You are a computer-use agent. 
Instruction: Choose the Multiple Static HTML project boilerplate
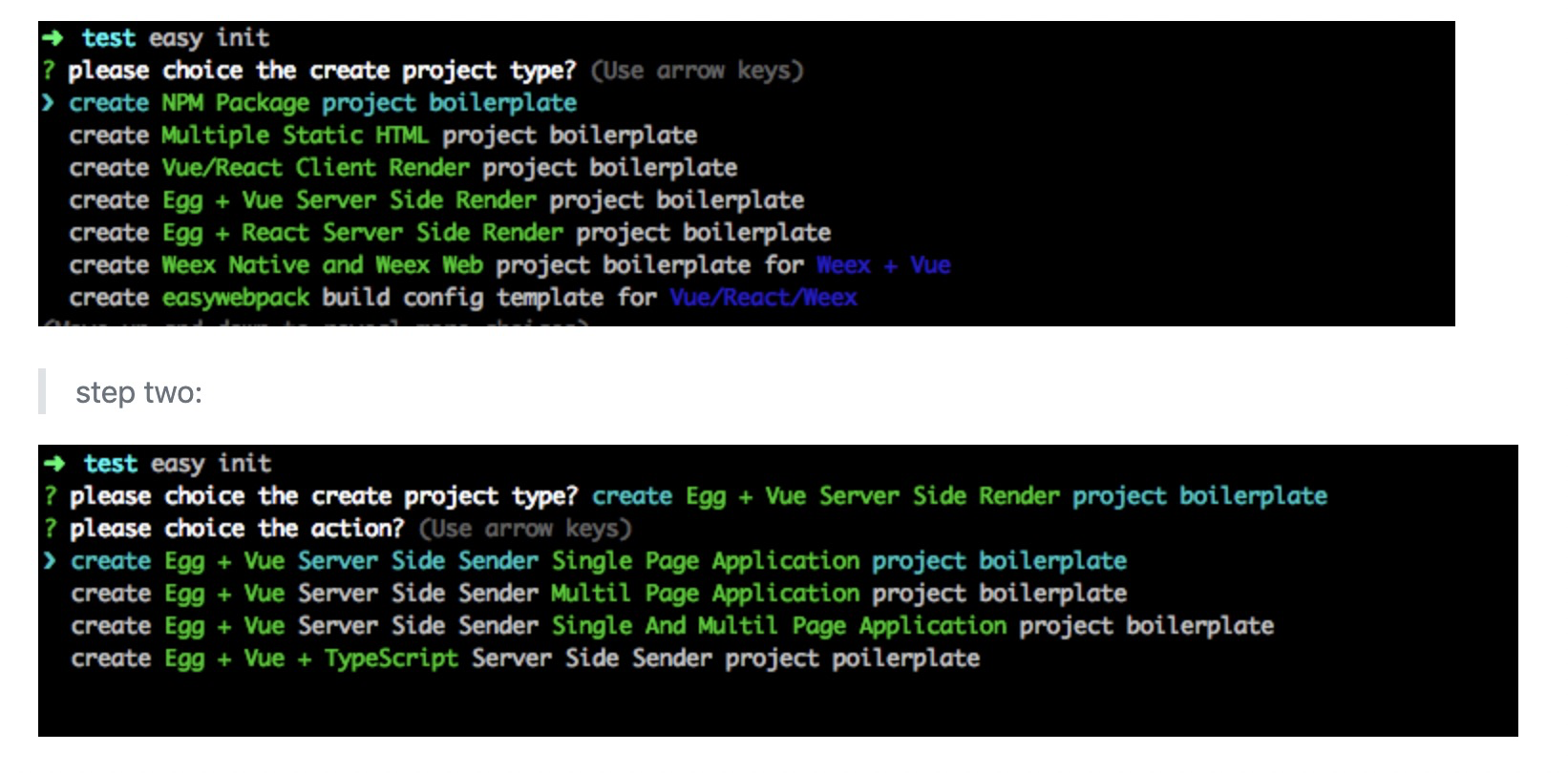coord(383,136)
